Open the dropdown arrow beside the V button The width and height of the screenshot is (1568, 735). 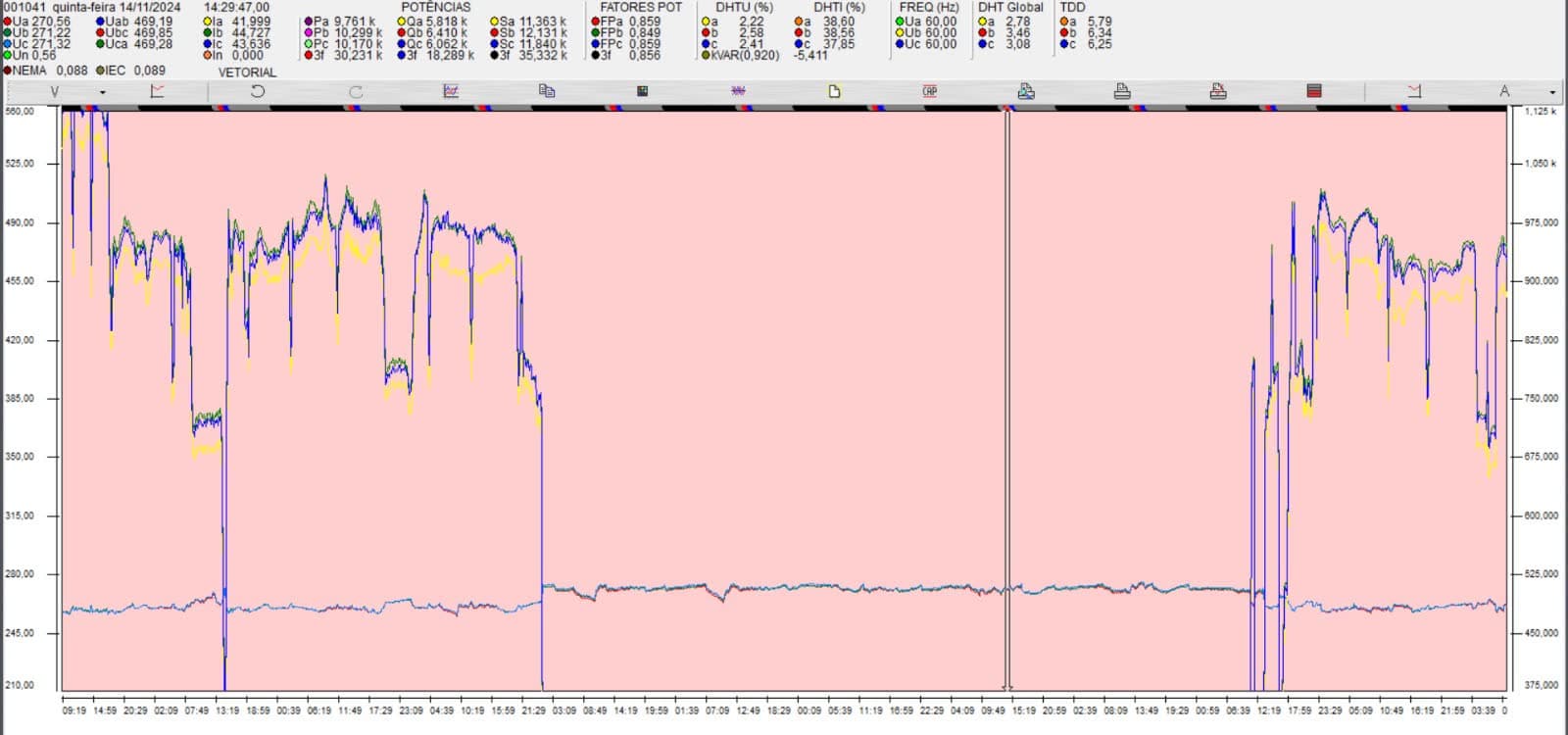tap(102, 92)
